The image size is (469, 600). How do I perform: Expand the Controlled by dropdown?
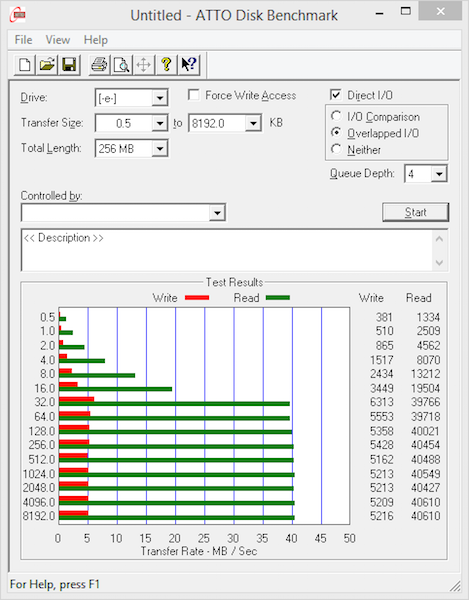[217, 213]
